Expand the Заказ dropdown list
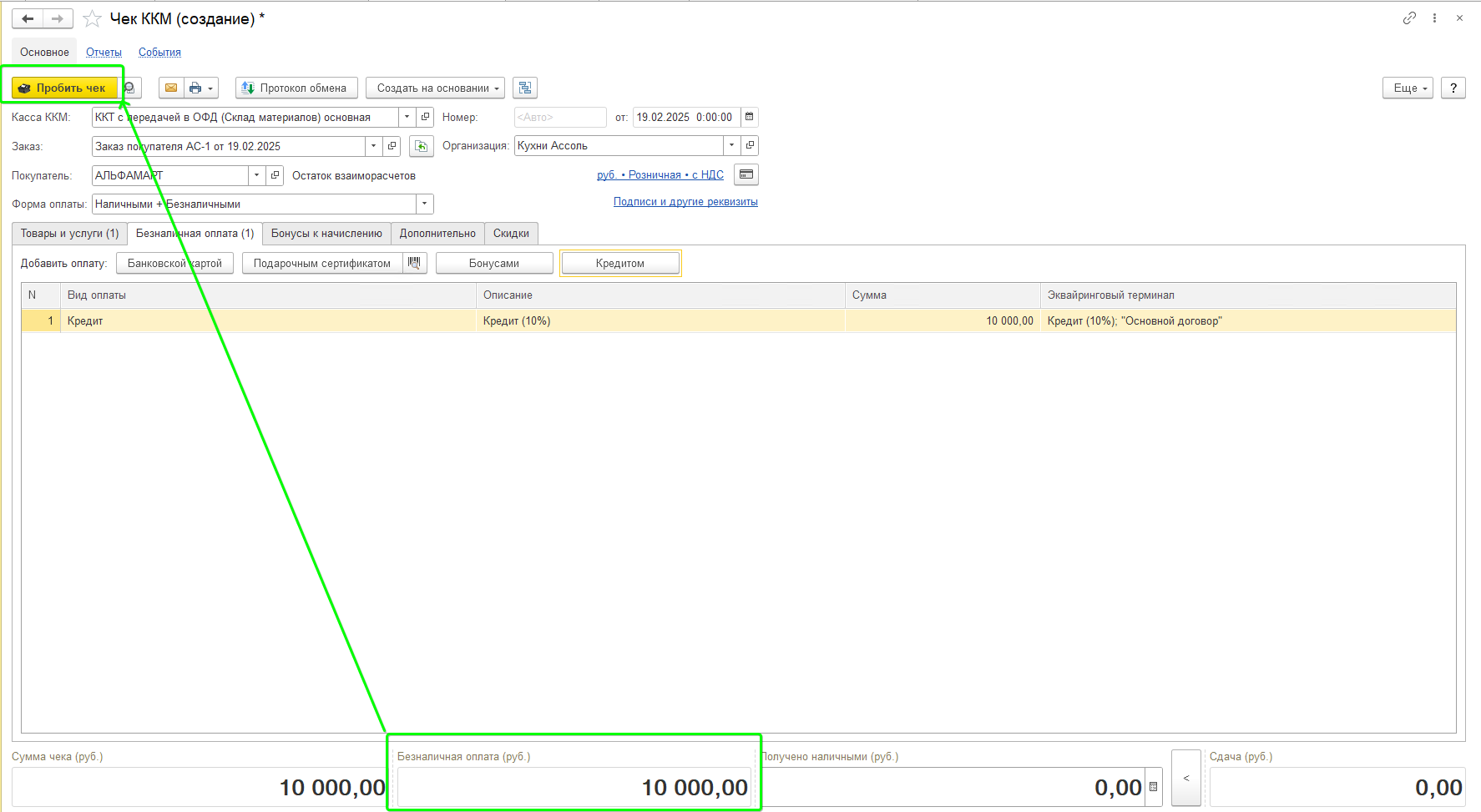Image resolution: width=1481 pixels, height=812 pixels. tap(374, 146)
